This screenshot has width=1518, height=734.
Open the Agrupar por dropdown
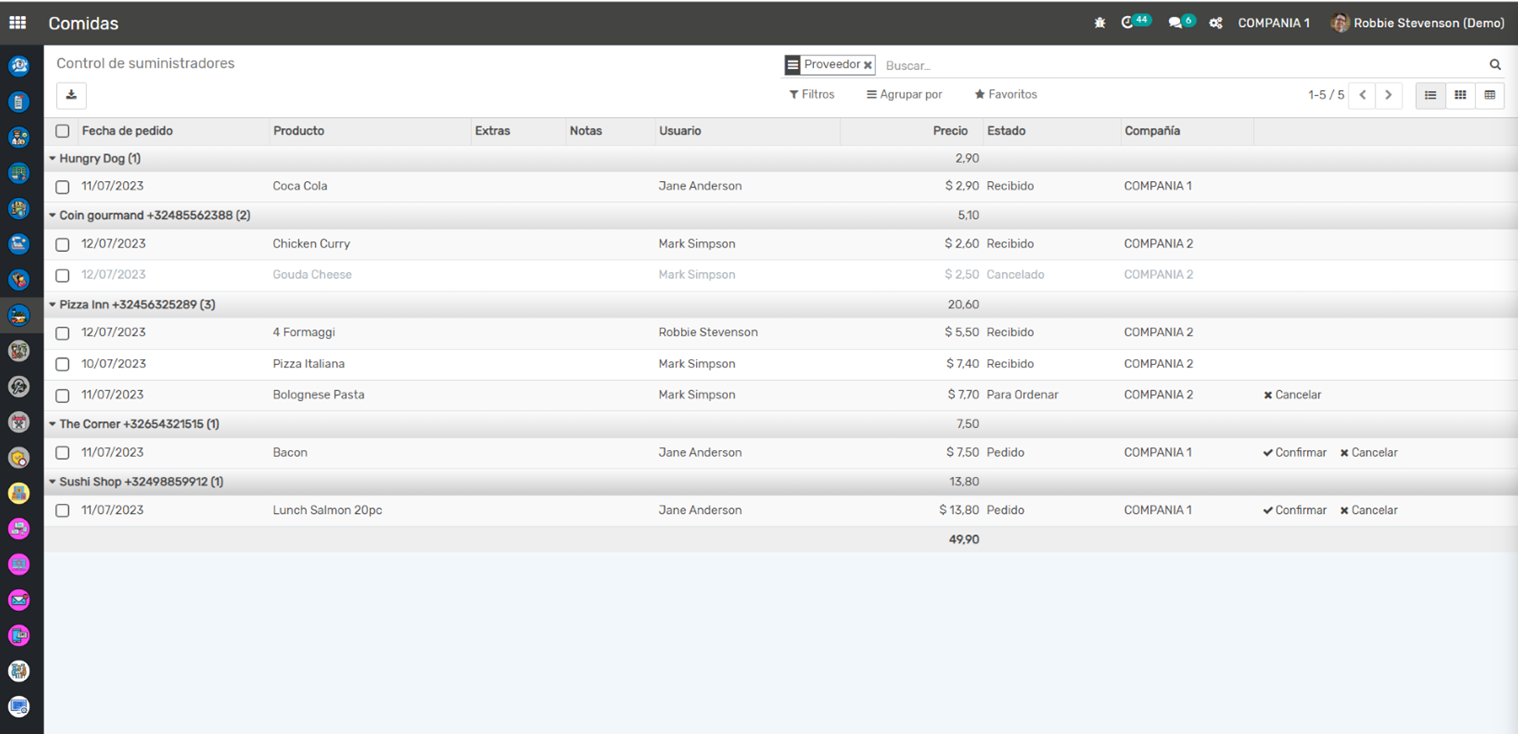904,95
